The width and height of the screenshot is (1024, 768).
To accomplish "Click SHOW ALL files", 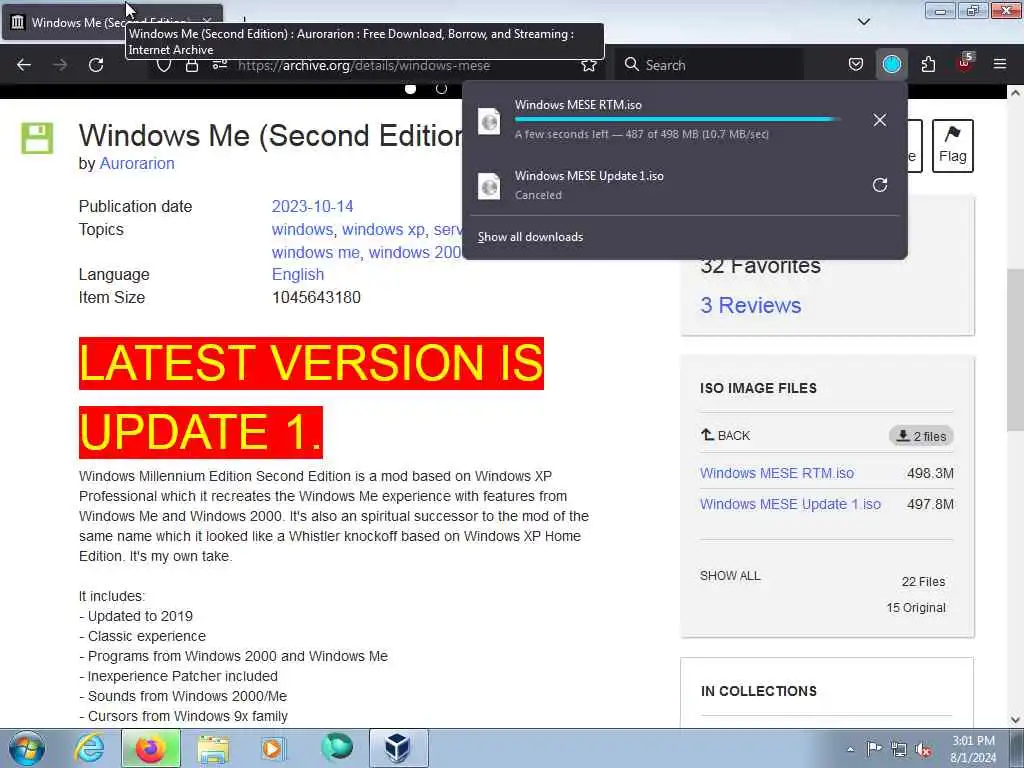I will (x=730, y=576).
